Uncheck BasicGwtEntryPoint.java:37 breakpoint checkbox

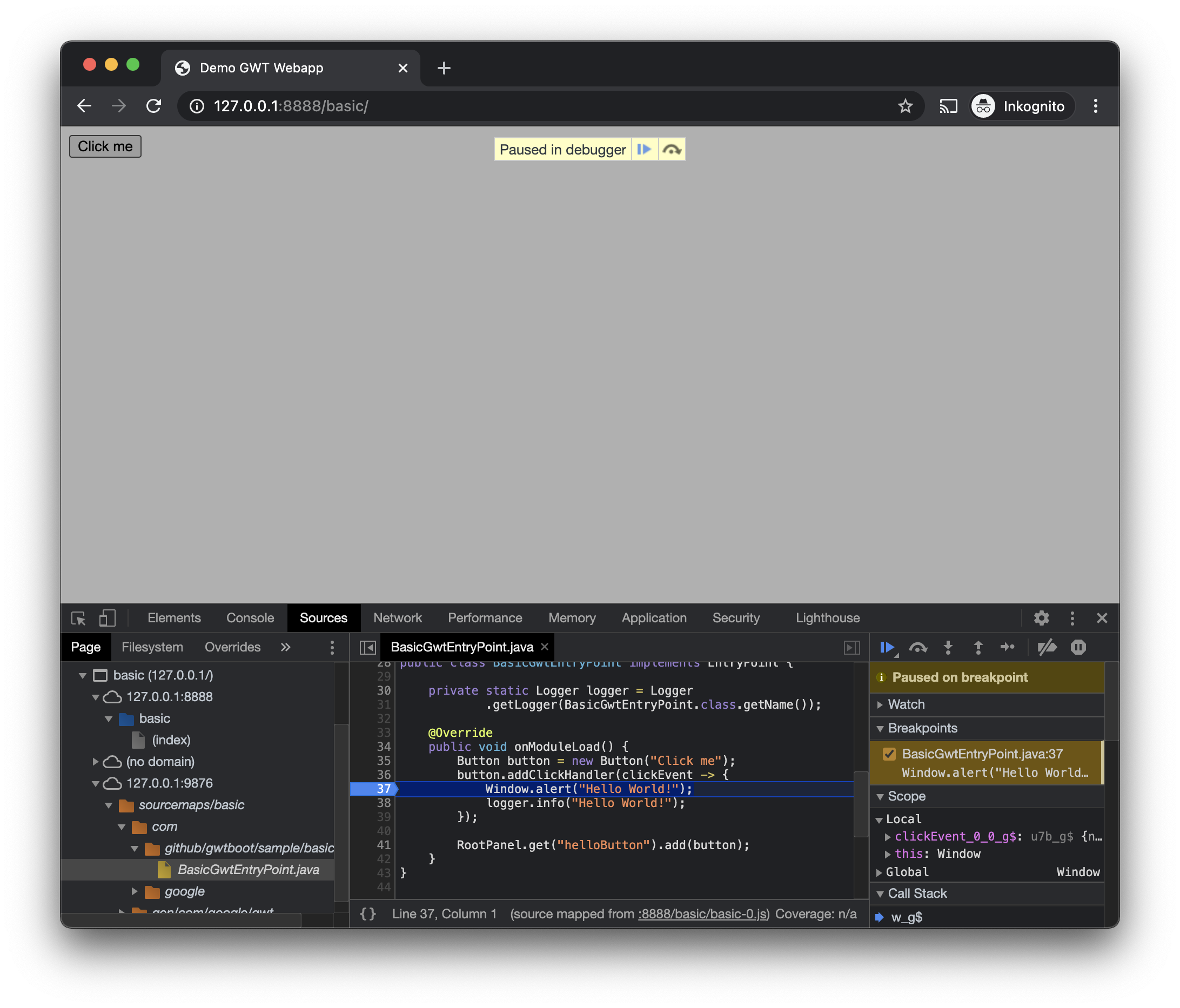pos(889,754)
